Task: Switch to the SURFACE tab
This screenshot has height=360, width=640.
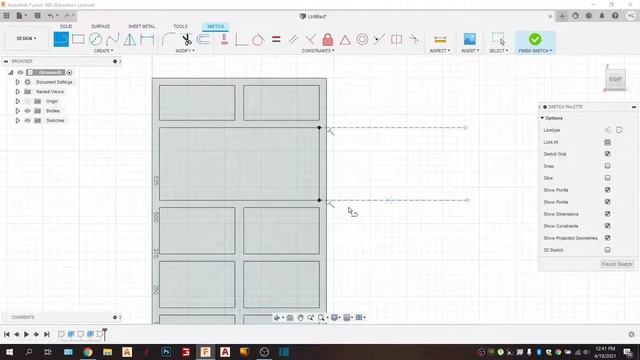Action: point(100,26)
